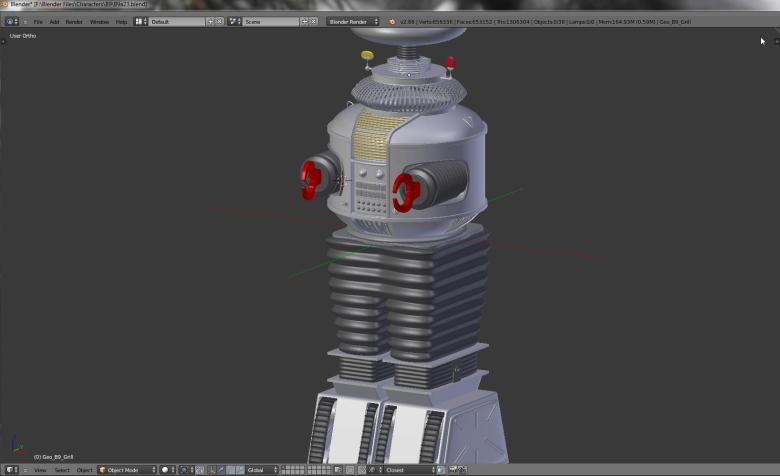The width and height of the screenshot is (780, 476).
Task: Select the translate manipulator arrow icon
Action: 222,470
